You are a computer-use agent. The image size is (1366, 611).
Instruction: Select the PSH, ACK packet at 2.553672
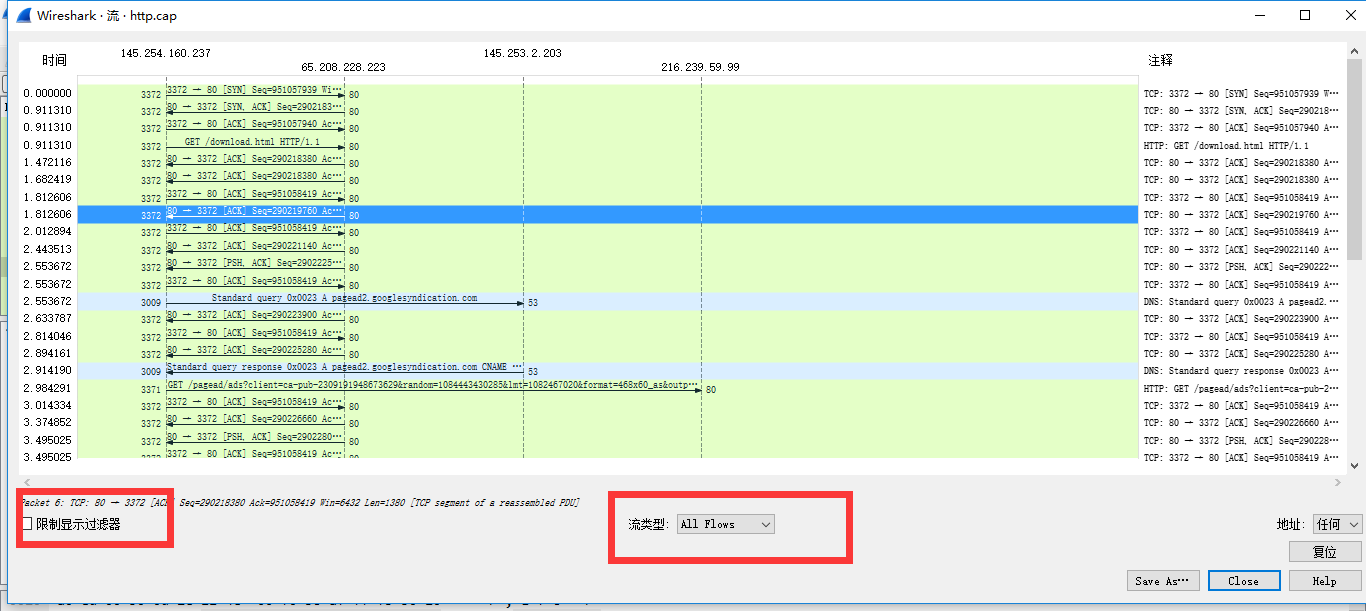pos(255,266)
